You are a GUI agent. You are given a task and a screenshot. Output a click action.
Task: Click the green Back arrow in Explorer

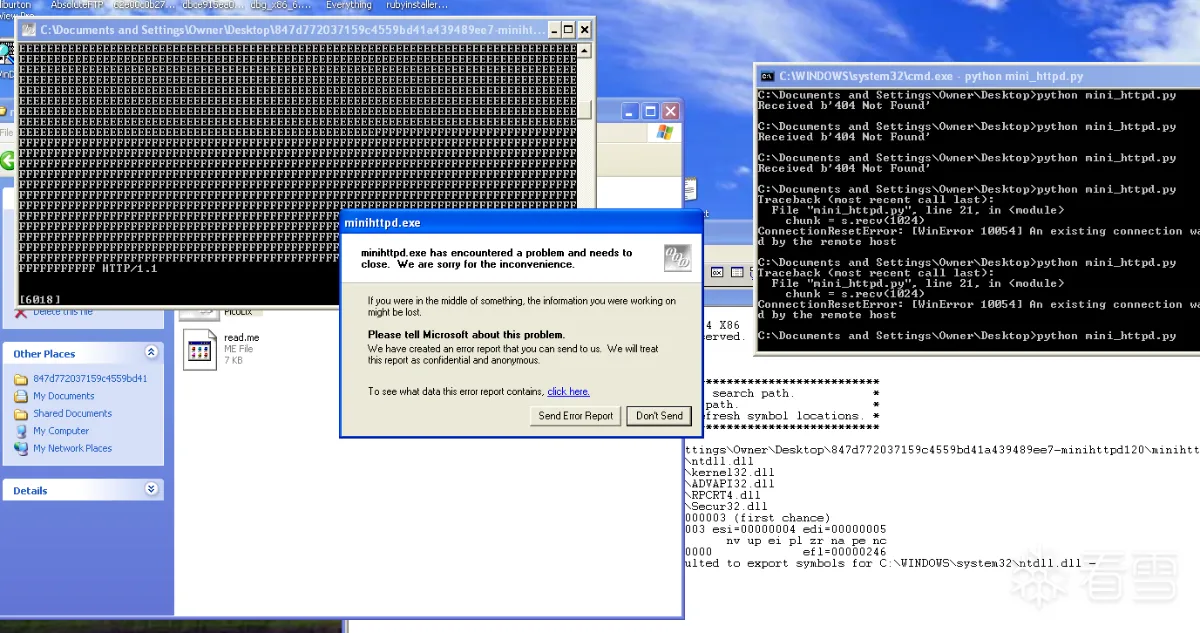[x=8, y=160]
